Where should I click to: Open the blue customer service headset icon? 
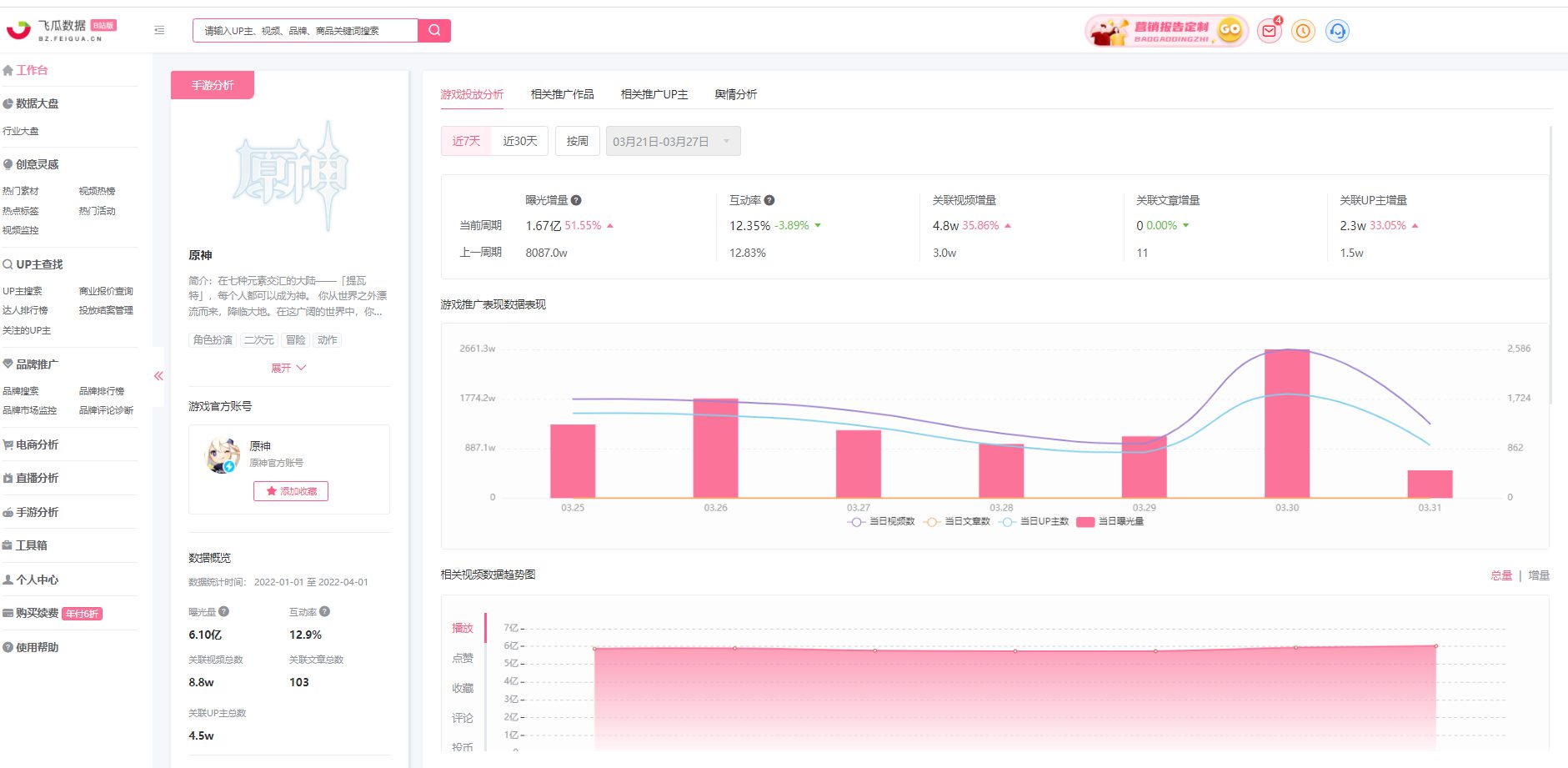pos(1337,31)
